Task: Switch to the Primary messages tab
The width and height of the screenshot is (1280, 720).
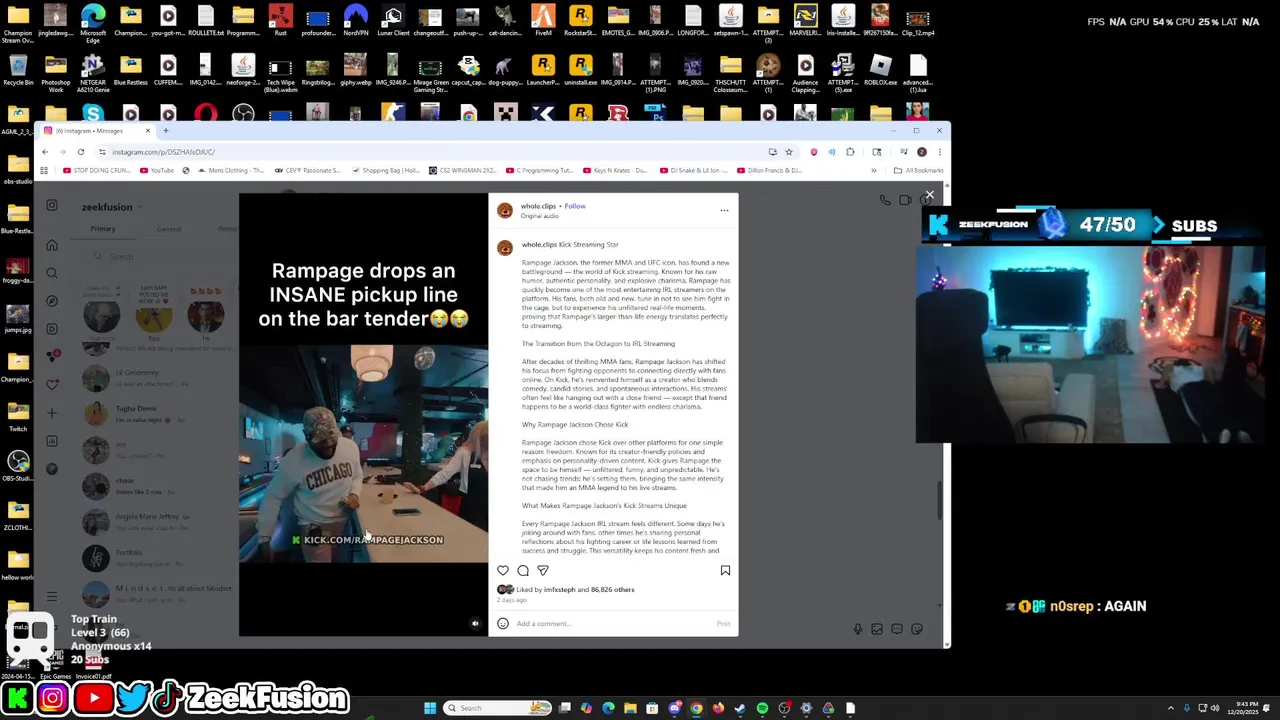Action: click(x=103, y=229)
